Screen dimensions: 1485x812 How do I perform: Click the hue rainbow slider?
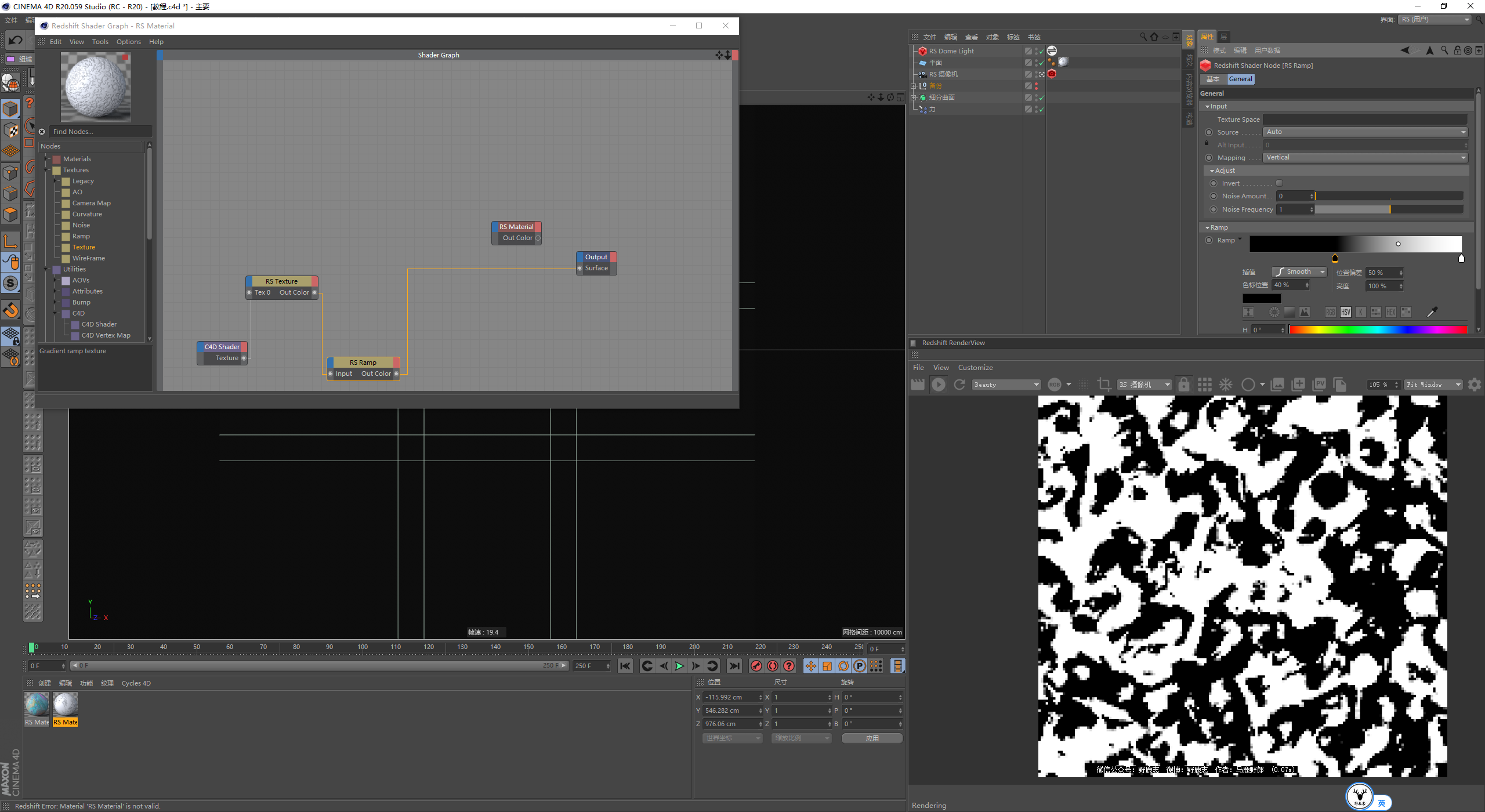(x=1378, y=330)
